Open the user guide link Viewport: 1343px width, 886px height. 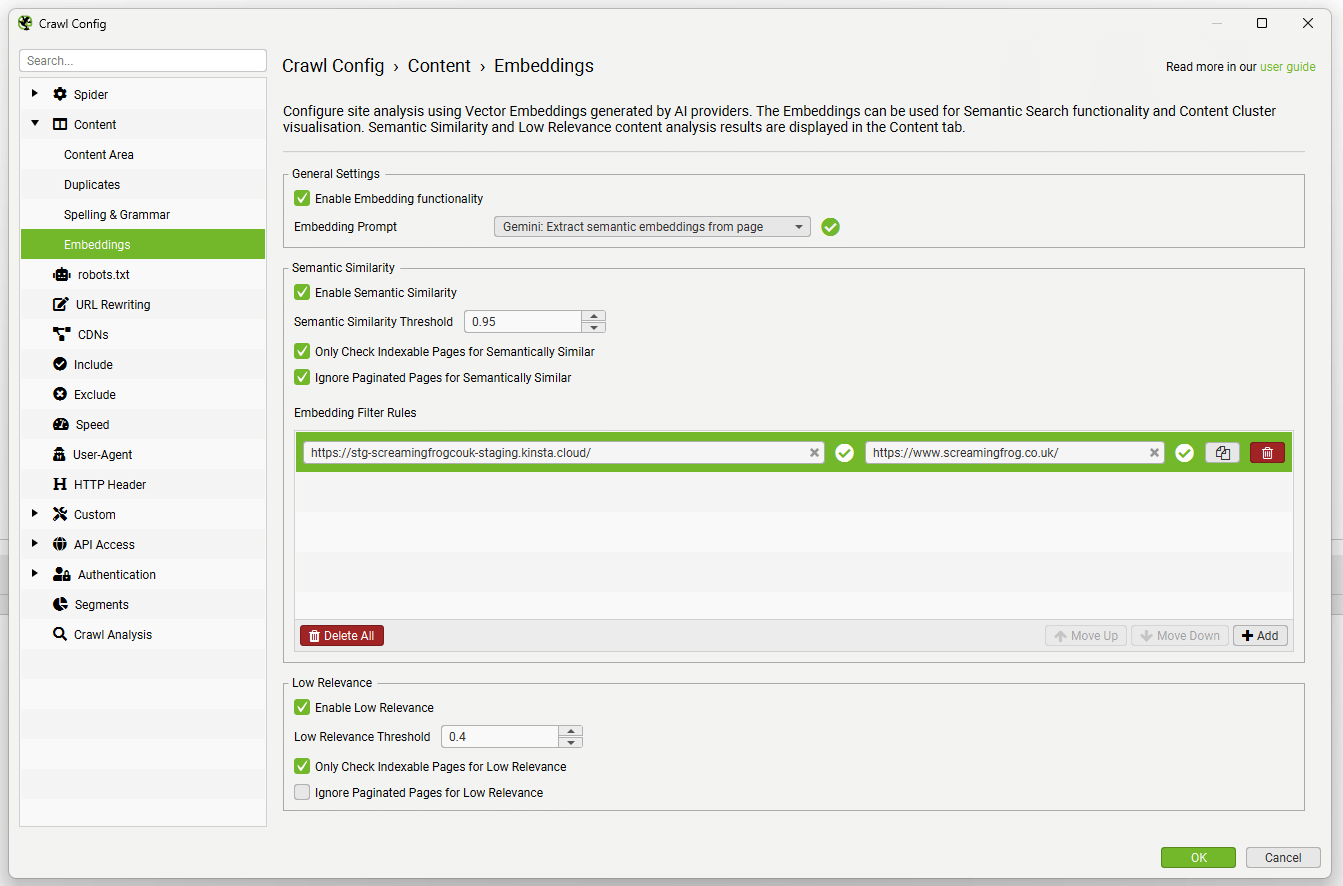click(1287, 66)
